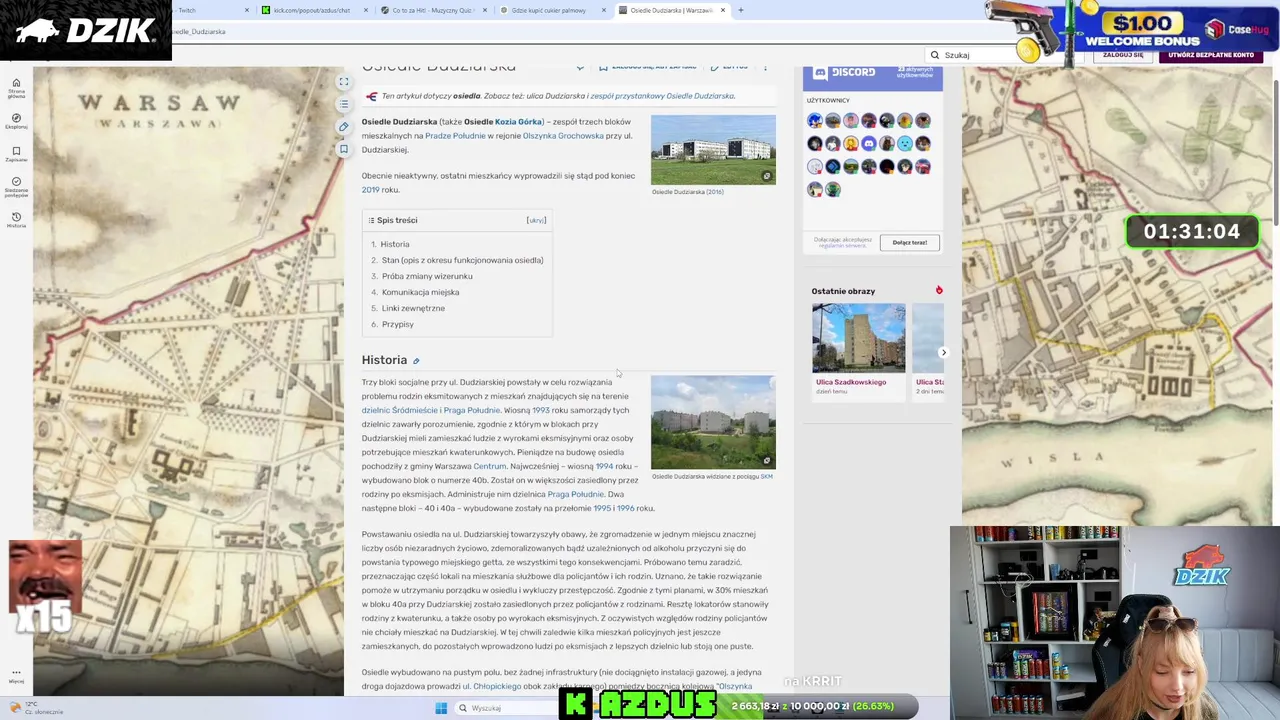Screen dimensions: 1280x720
Task: Switch to the kick.com popout chat tab
Action: [x=312, y=10]
